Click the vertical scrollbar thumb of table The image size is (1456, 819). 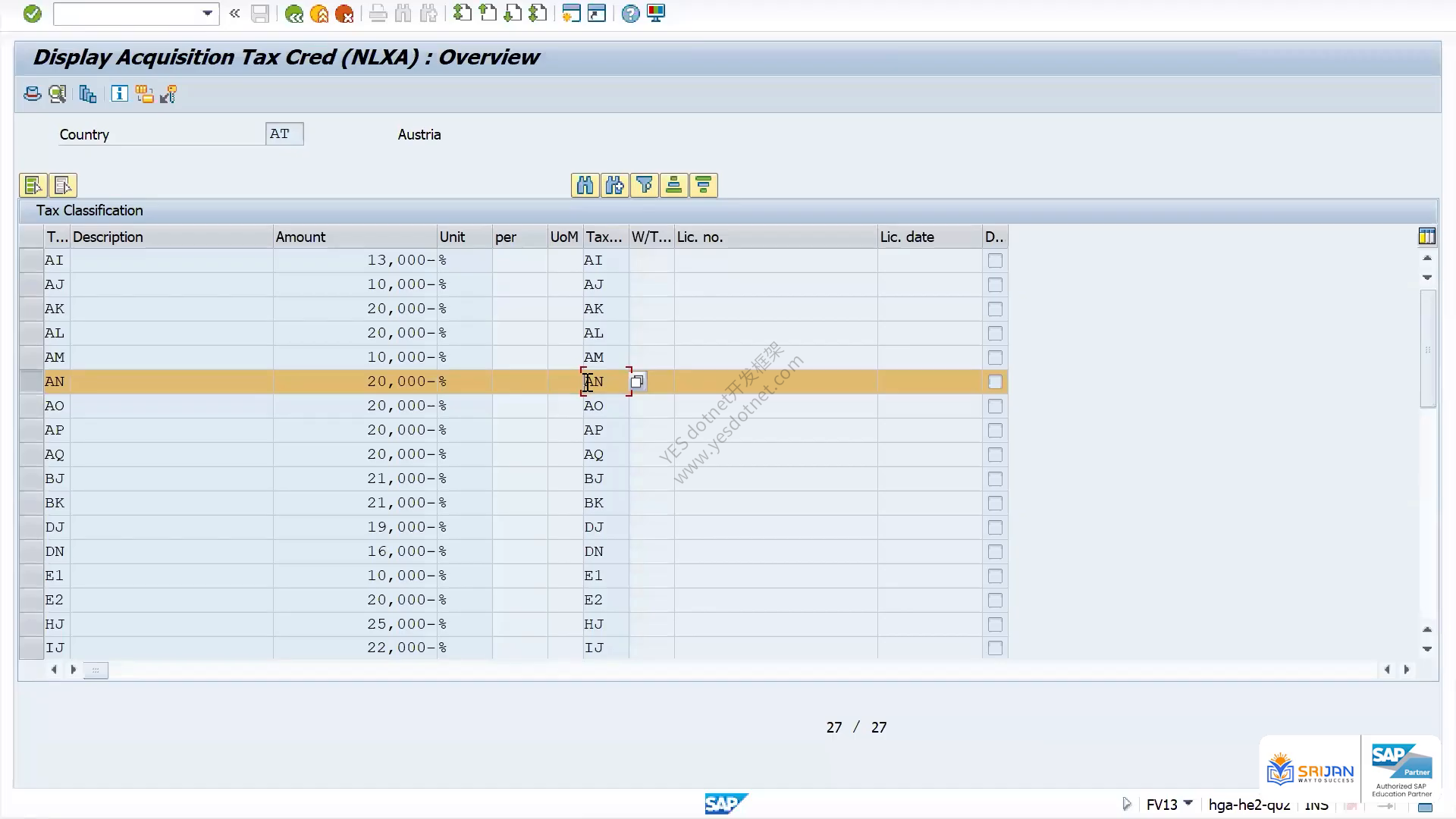coord(1427,349)
